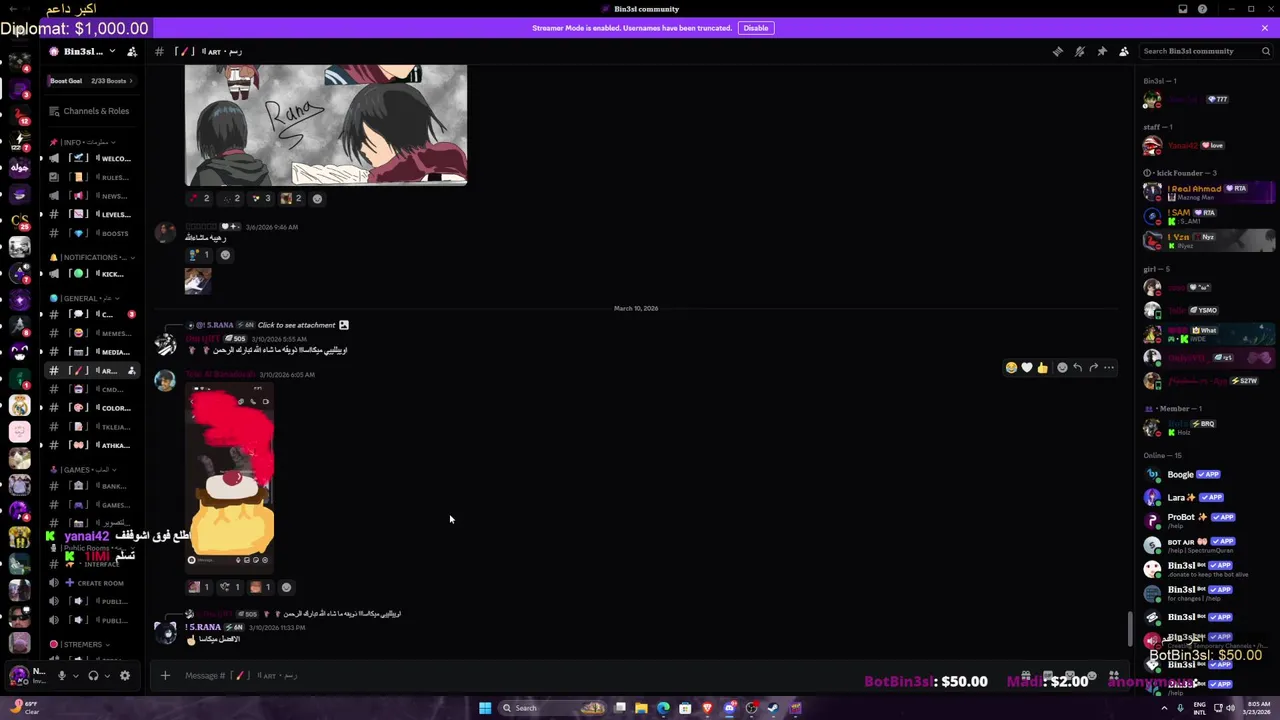Collapse the NOTIFICATIONS category
The height and width of the screenshot is (720, 1280).
click(92, 257)
